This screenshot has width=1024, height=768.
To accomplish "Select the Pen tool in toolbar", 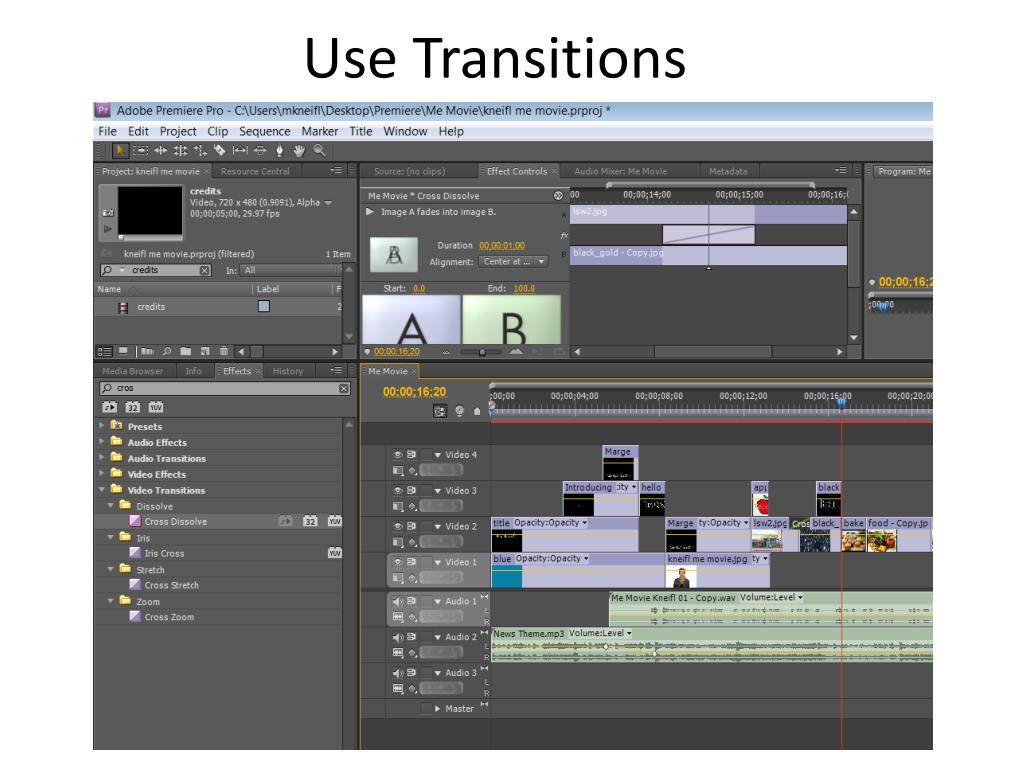I will coord(280,151).
